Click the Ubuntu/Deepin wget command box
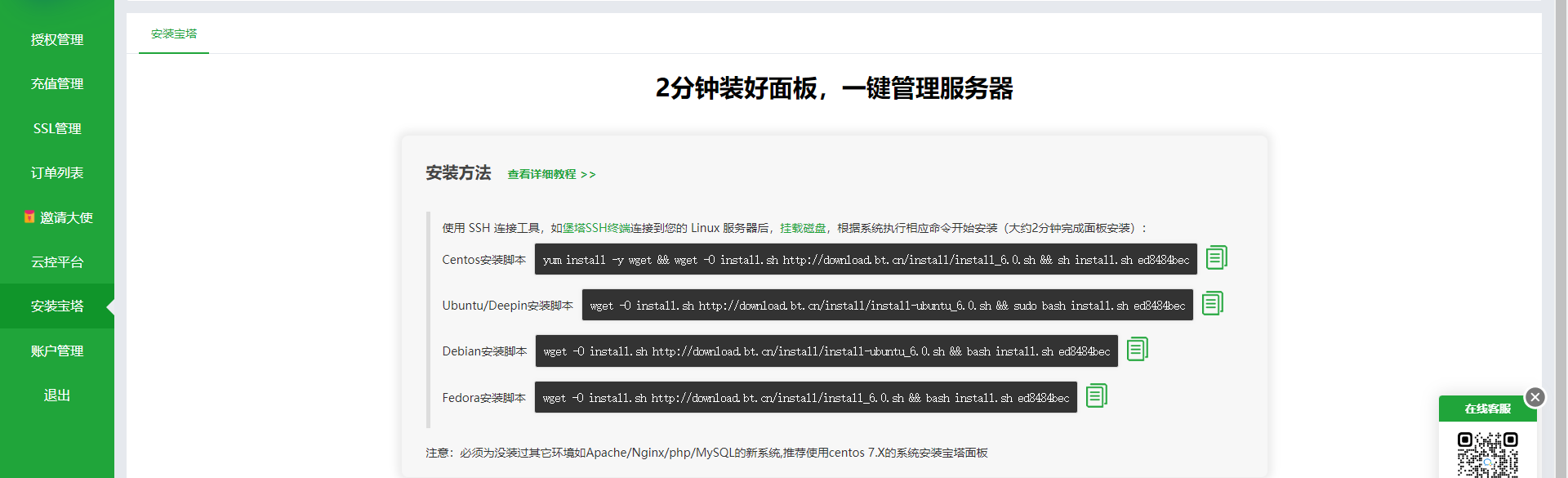Screen dimensions: 1568x478 point(888,305)
